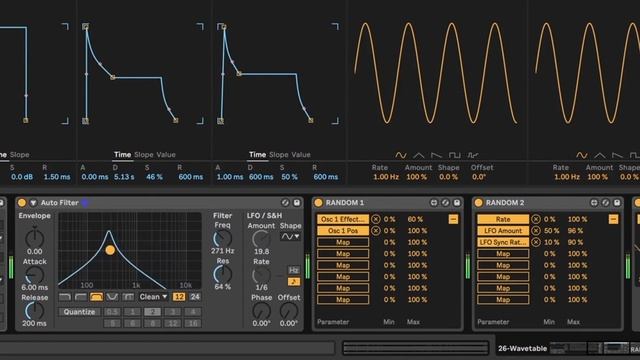Viewport: 640px width, 360px height.
Task: Switch third envelope display to Time tab
Action: pos(258,155)
